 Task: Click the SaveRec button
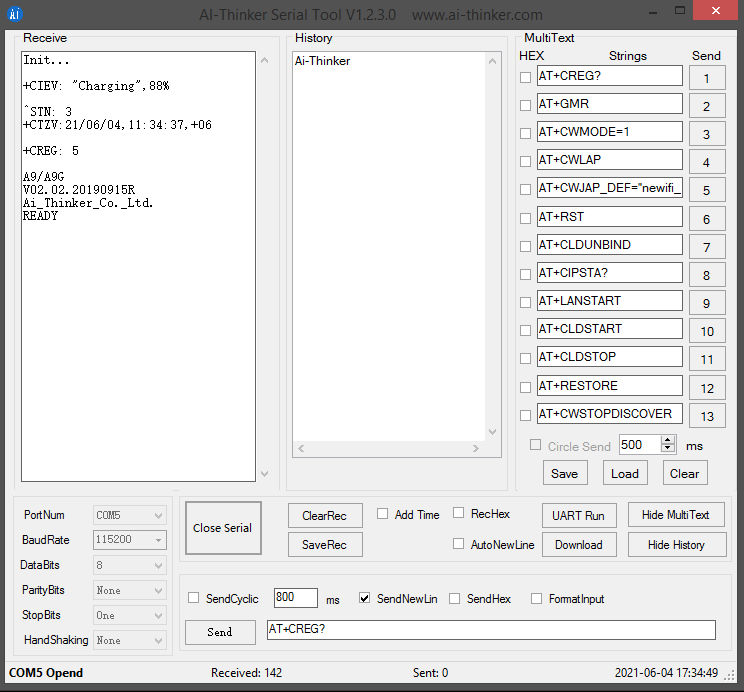(x=325, y=544)
